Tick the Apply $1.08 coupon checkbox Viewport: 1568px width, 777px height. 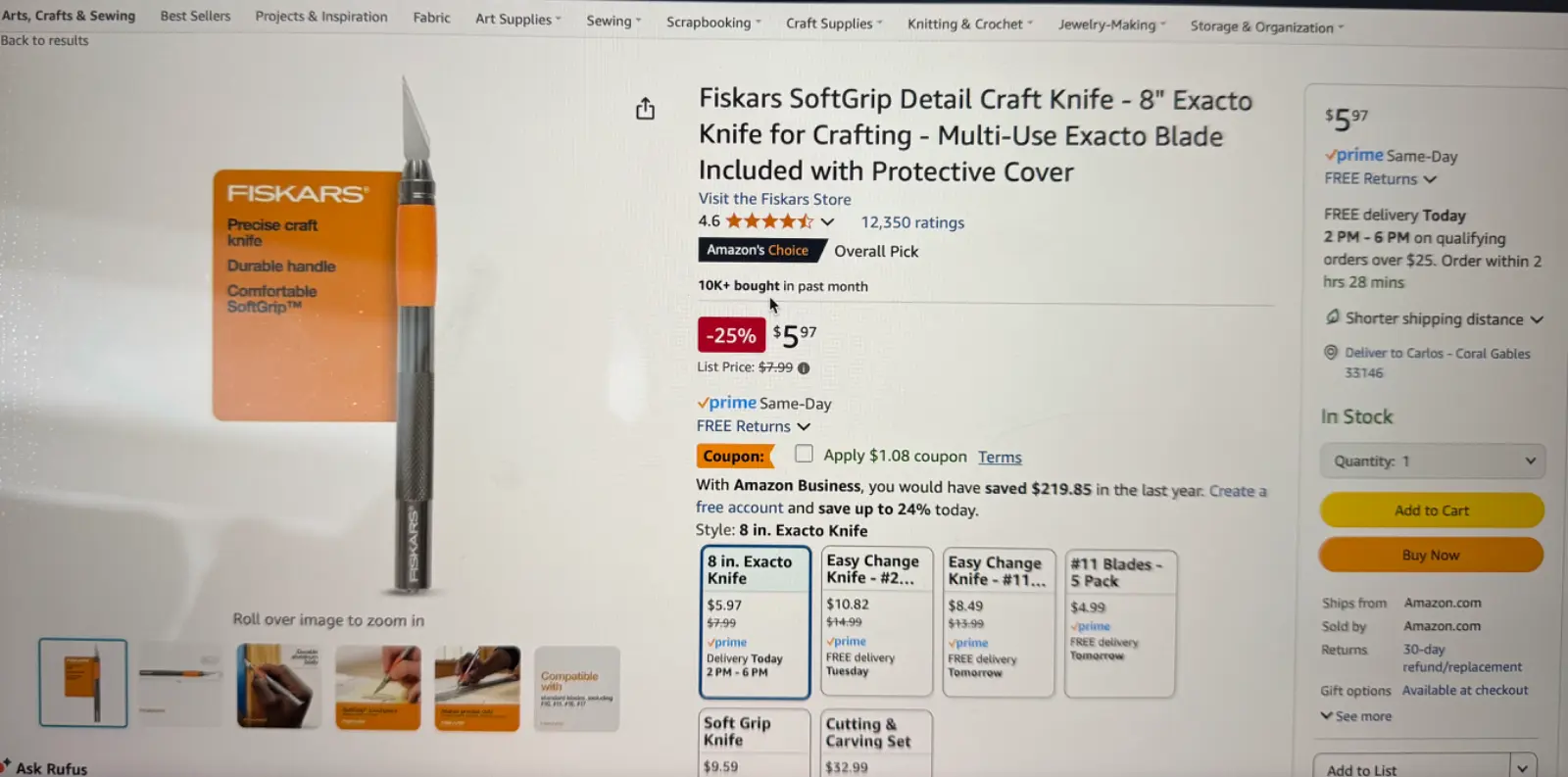pyautogui.click(x=804, y=454)
